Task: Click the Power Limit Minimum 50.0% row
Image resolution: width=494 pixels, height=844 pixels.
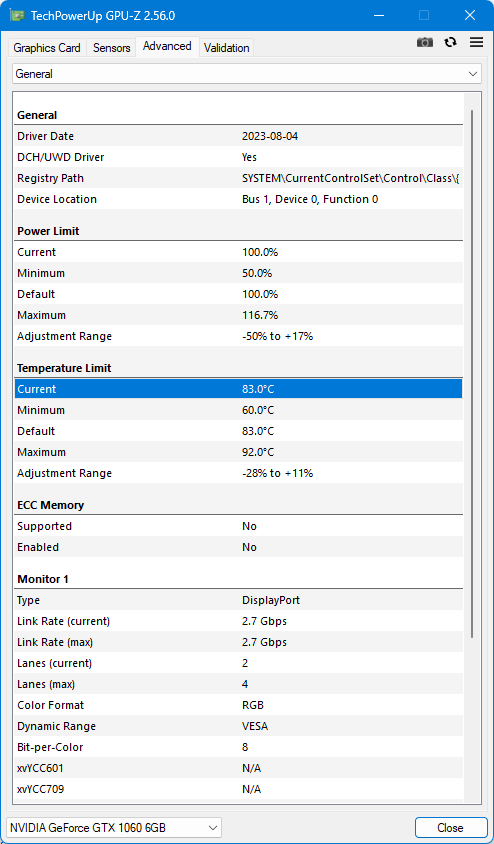Action: click(x=238, y=273)
